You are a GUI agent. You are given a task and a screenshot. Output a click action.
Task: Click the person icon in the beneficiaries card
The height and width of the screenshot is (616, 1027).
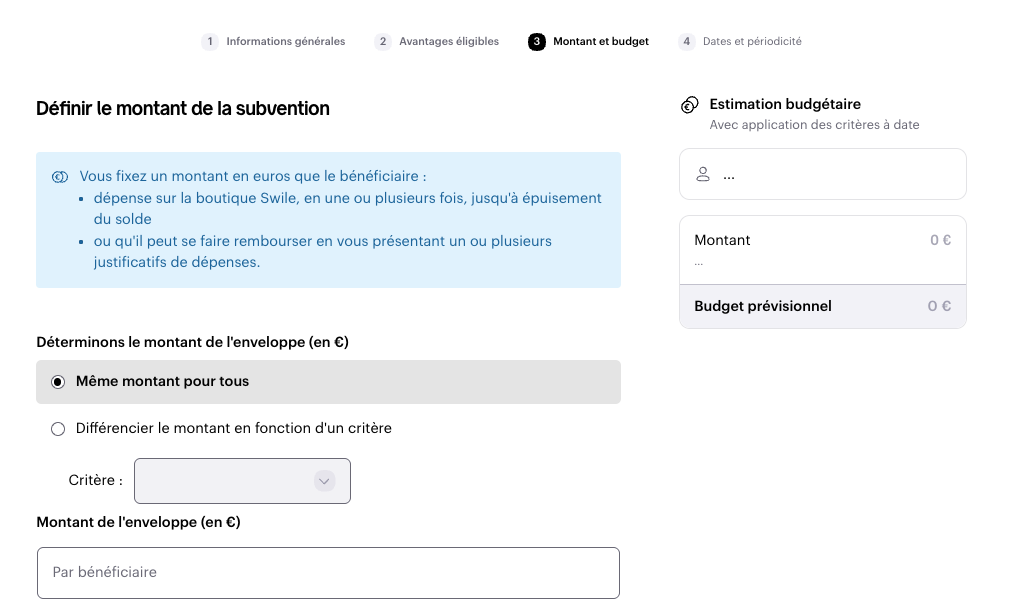coord(703,174)
